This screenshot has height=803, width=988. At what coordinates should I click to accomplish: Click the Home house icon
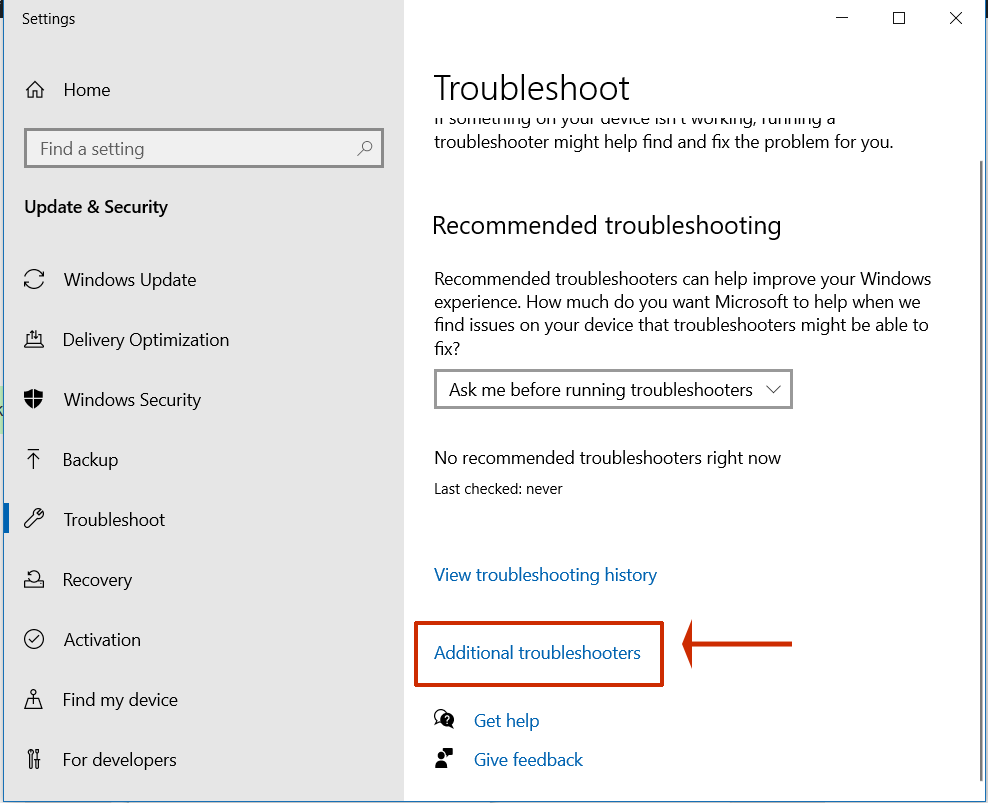pyautogui.click(x=35, y=89)
